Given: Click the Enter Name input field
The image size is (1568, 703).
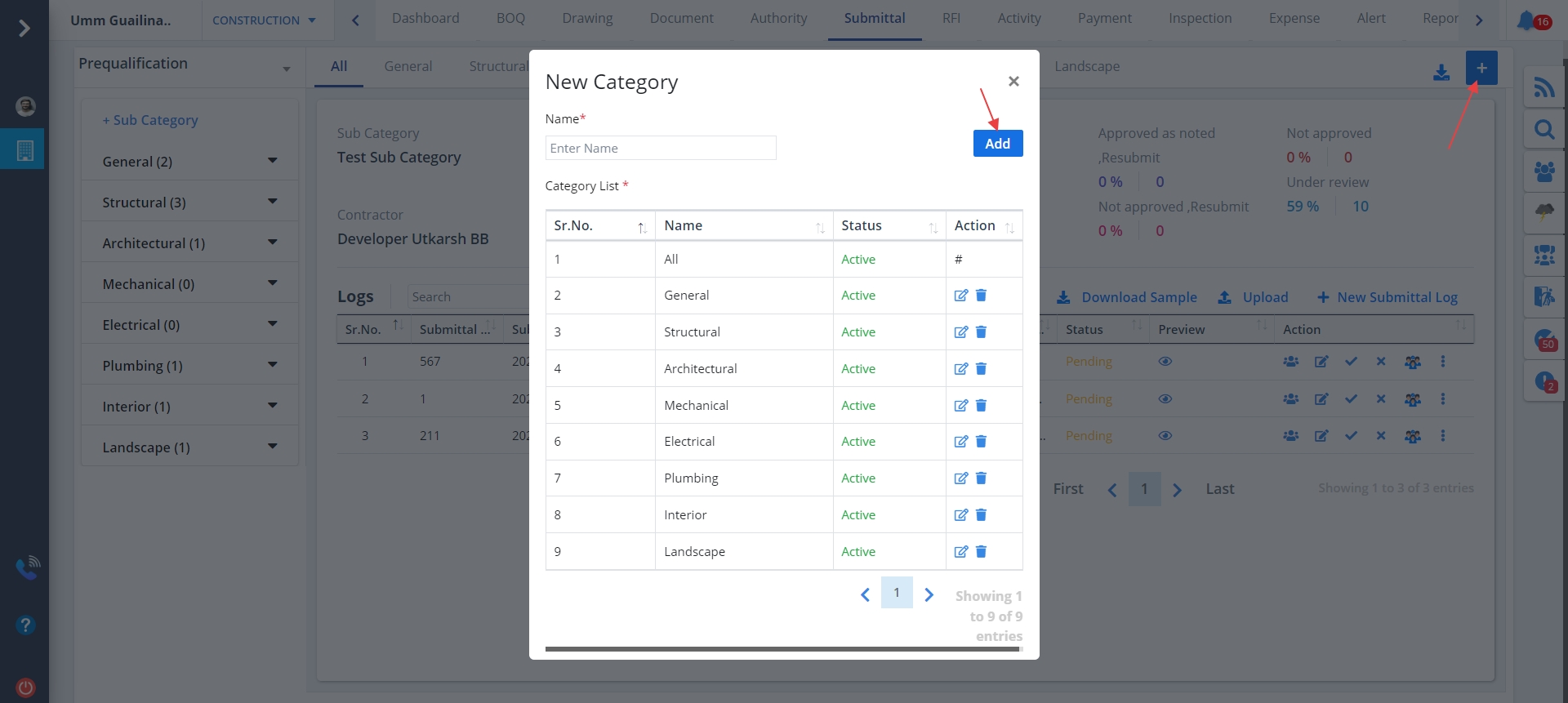Looking at the screenshot, I should [x=660, y=149].
